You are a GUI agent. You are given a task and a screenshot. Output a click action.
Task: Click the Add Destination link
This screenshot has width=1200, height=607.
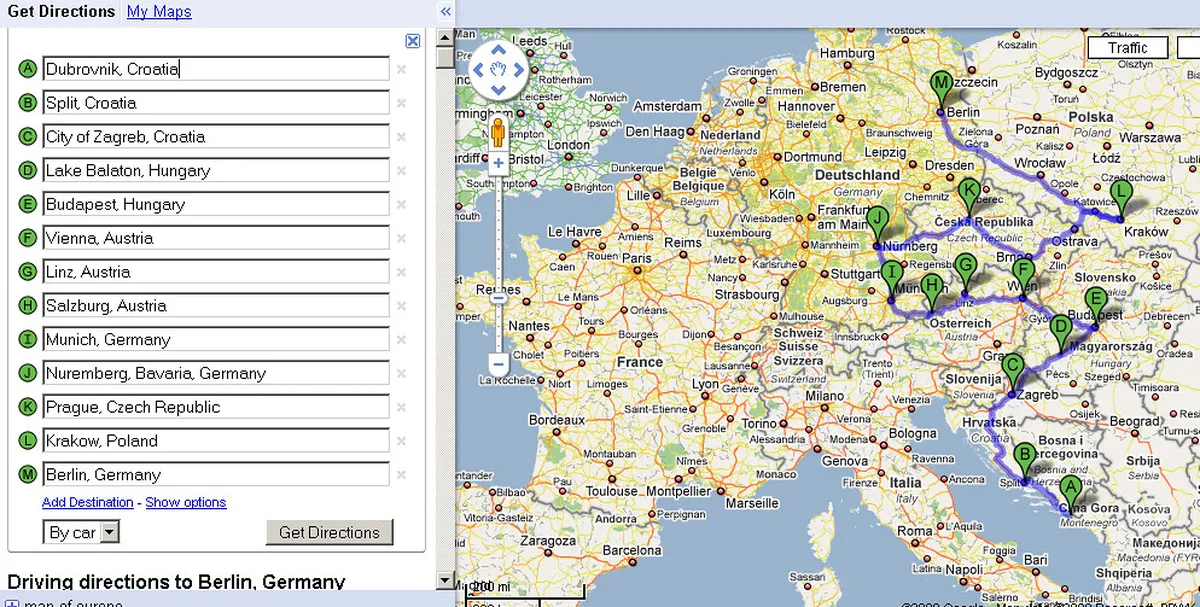pos(87,502)
